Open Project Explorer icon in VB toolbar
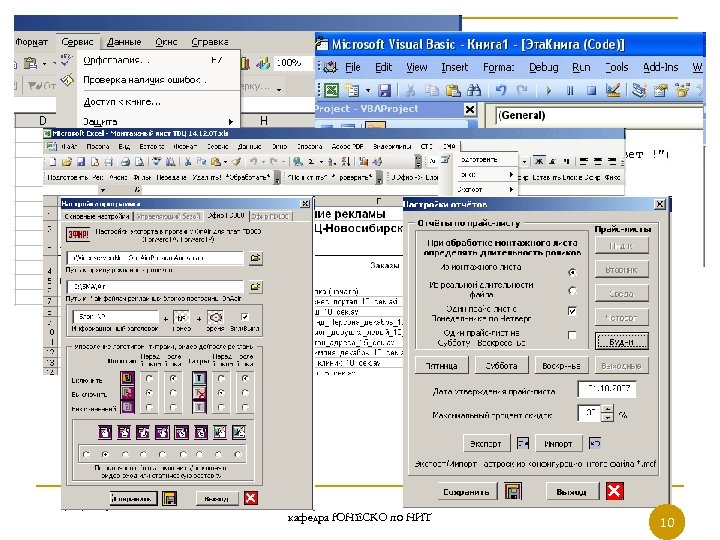720x540 pixels. [638, 90]
